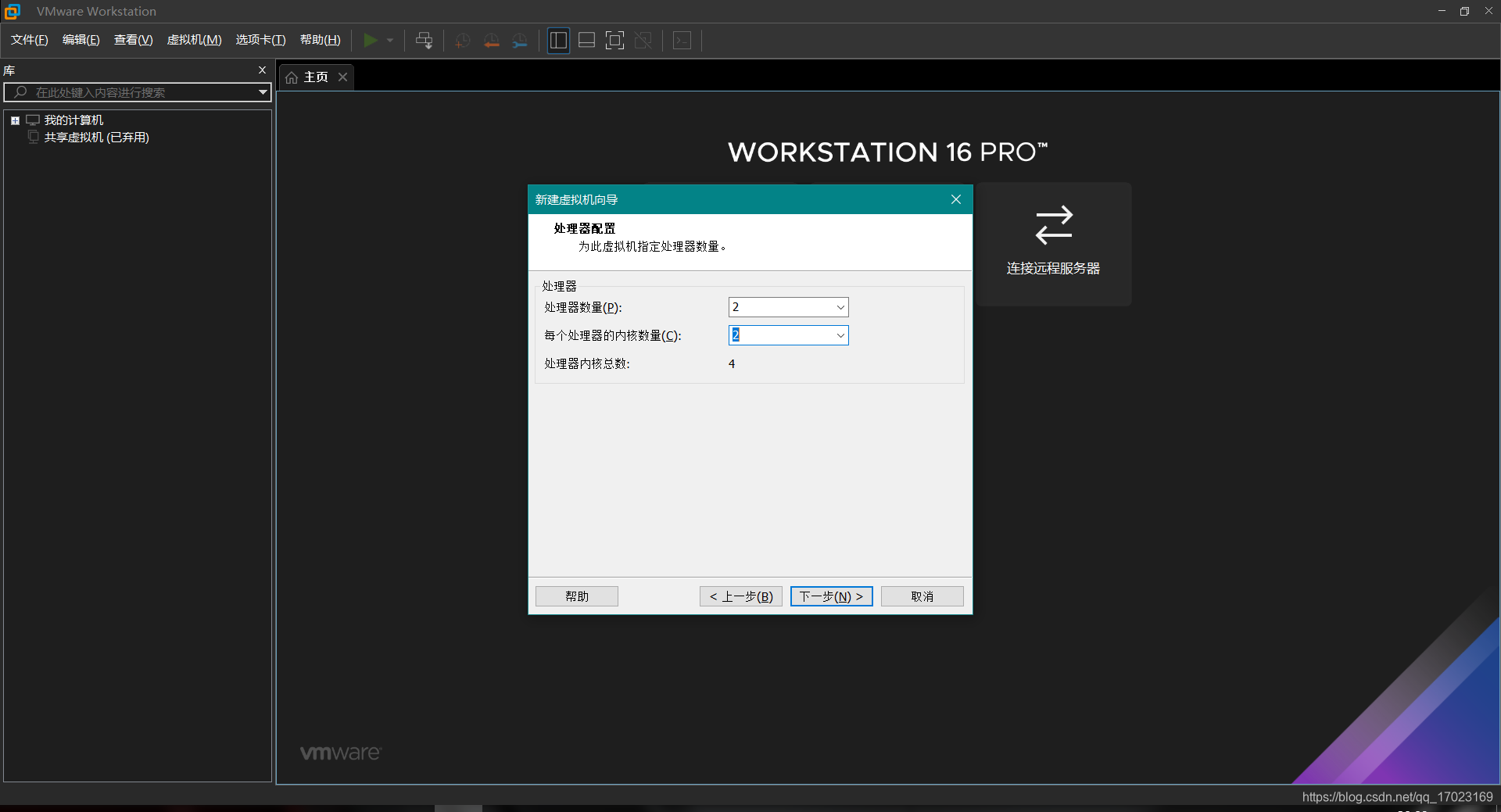
Task: Click the 处理器配置 heading text
Action: (585, 228)
